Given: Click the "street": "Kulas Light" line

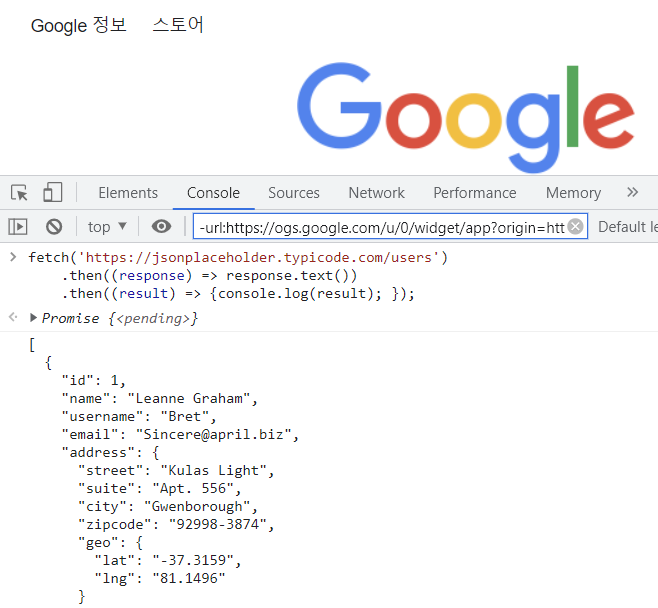Looking at the screenshot, I should pyautogui.click(x=176, y=471).
